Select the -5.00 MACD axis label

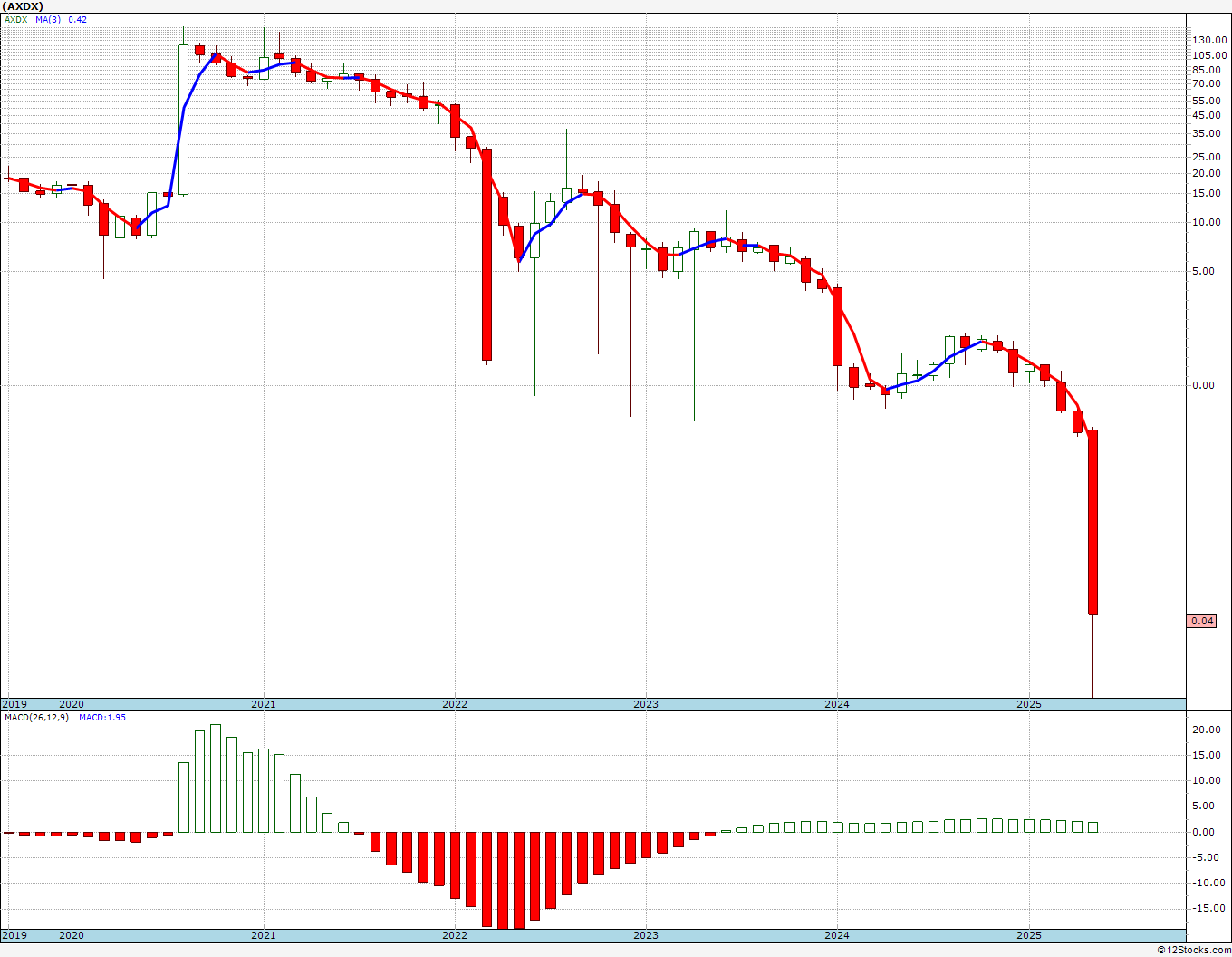[x=1206, y=857]
